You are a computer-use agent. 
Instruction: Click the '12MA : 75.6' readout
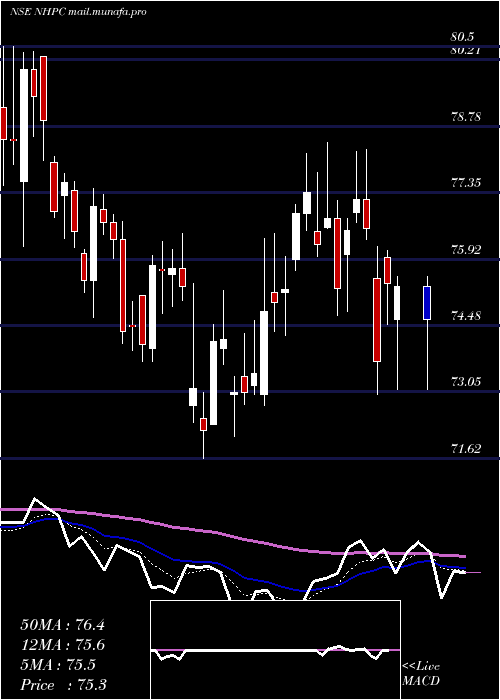[62, 645]
